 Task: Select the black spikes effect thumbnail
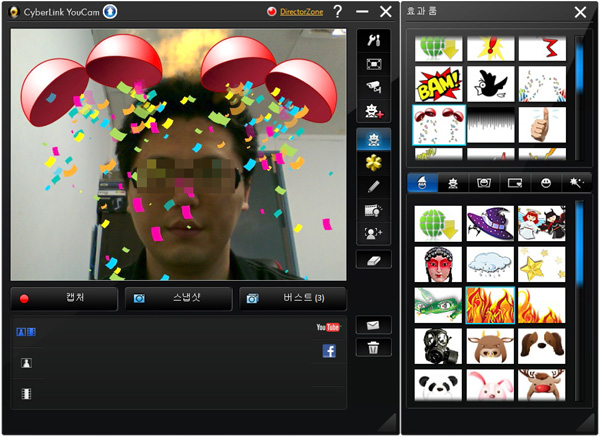491,125
